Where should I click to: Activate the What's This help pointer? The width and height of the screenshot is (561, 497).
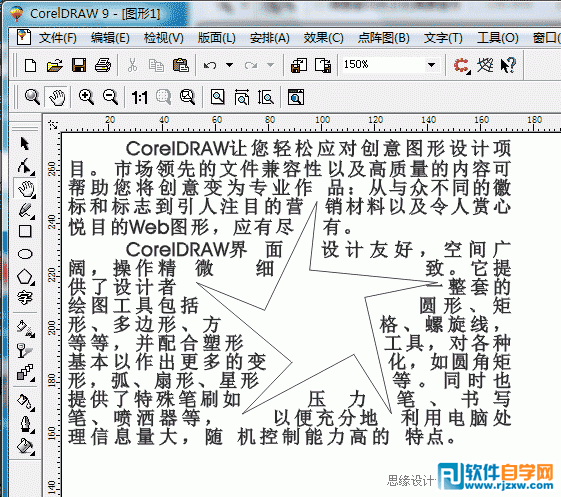(508, 65)
